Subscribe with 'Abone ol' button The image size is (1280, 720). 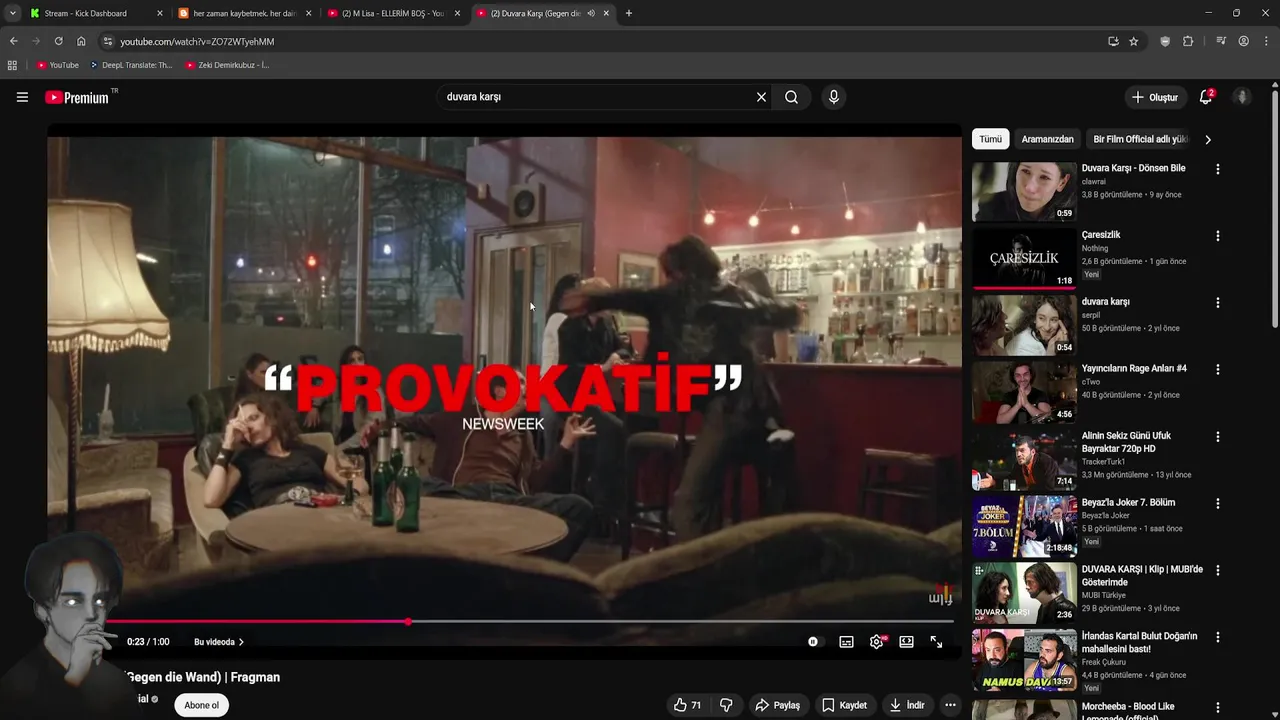click(x=201, y=705)
